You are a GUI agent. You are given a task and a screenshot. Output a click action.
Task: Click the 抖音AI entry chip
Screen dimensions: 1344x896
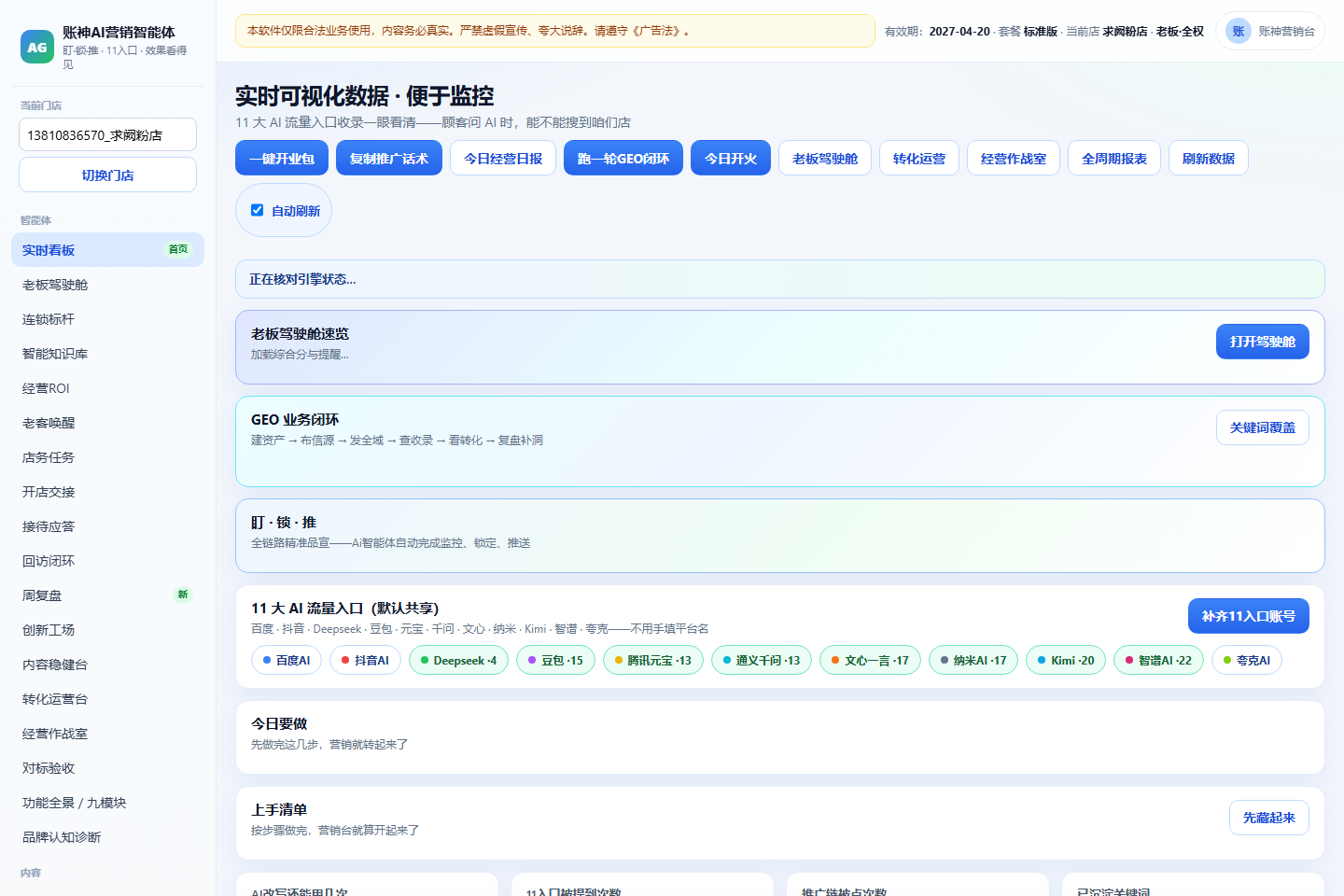tap(365, 660)
